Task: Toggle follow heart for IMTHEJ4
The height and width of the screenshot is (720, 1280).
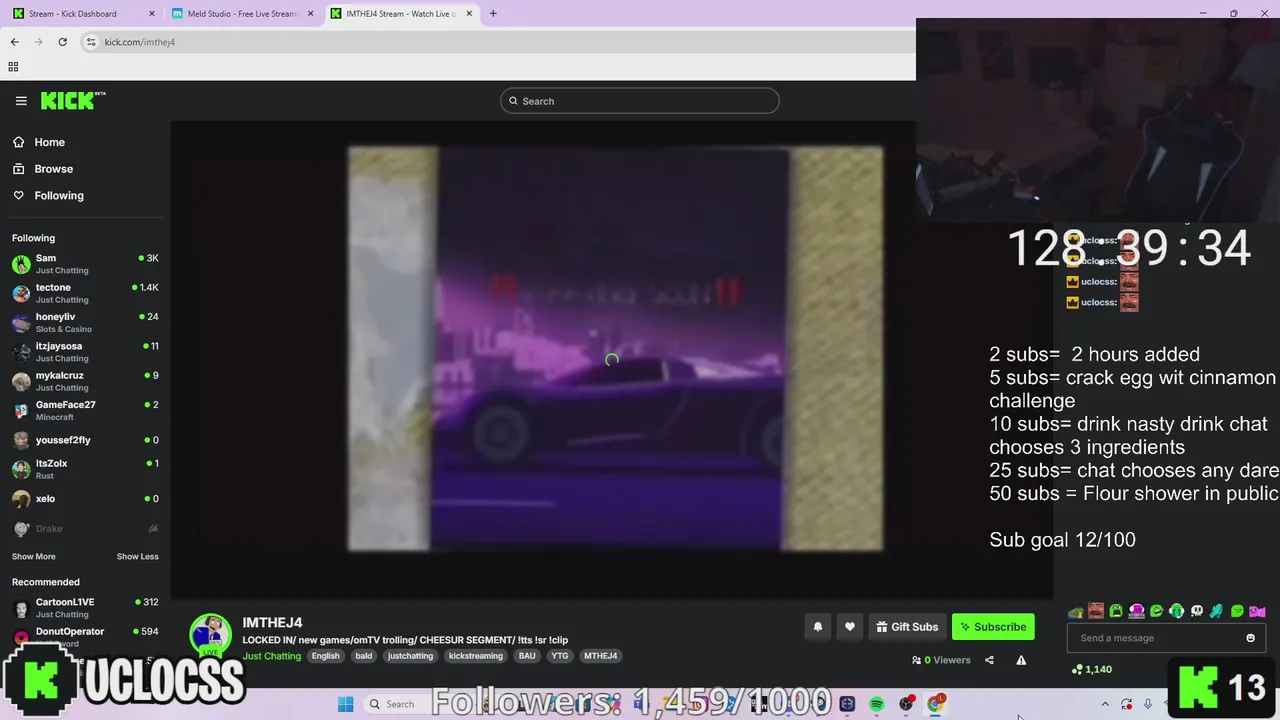Action: pyautogui.click(x=850, y=627)
